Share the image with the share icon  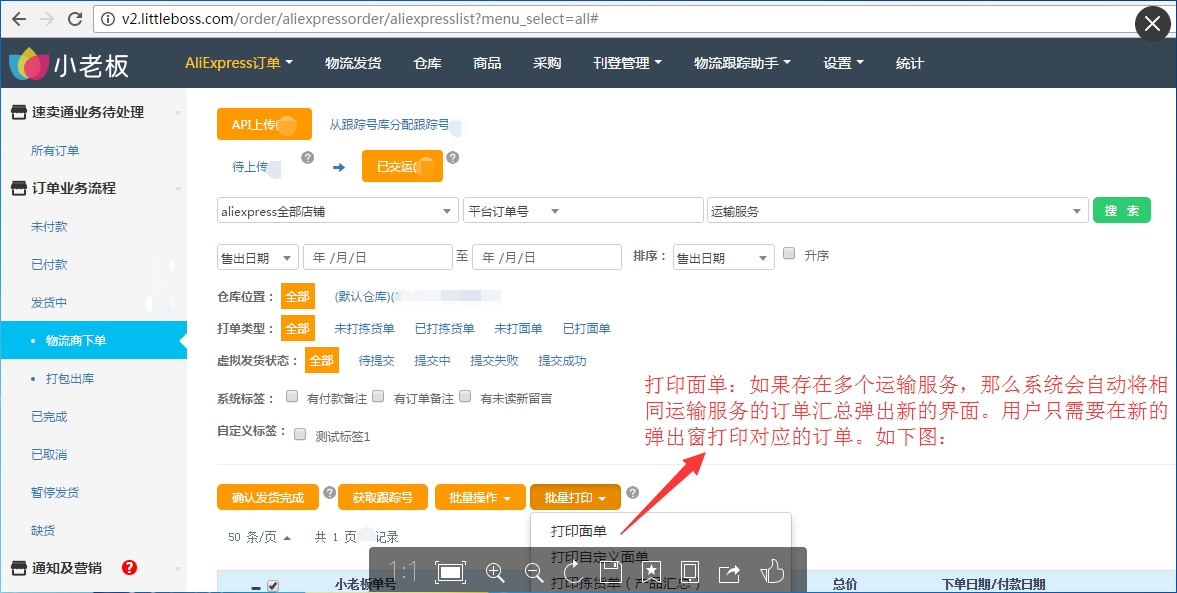coord(729,573)
